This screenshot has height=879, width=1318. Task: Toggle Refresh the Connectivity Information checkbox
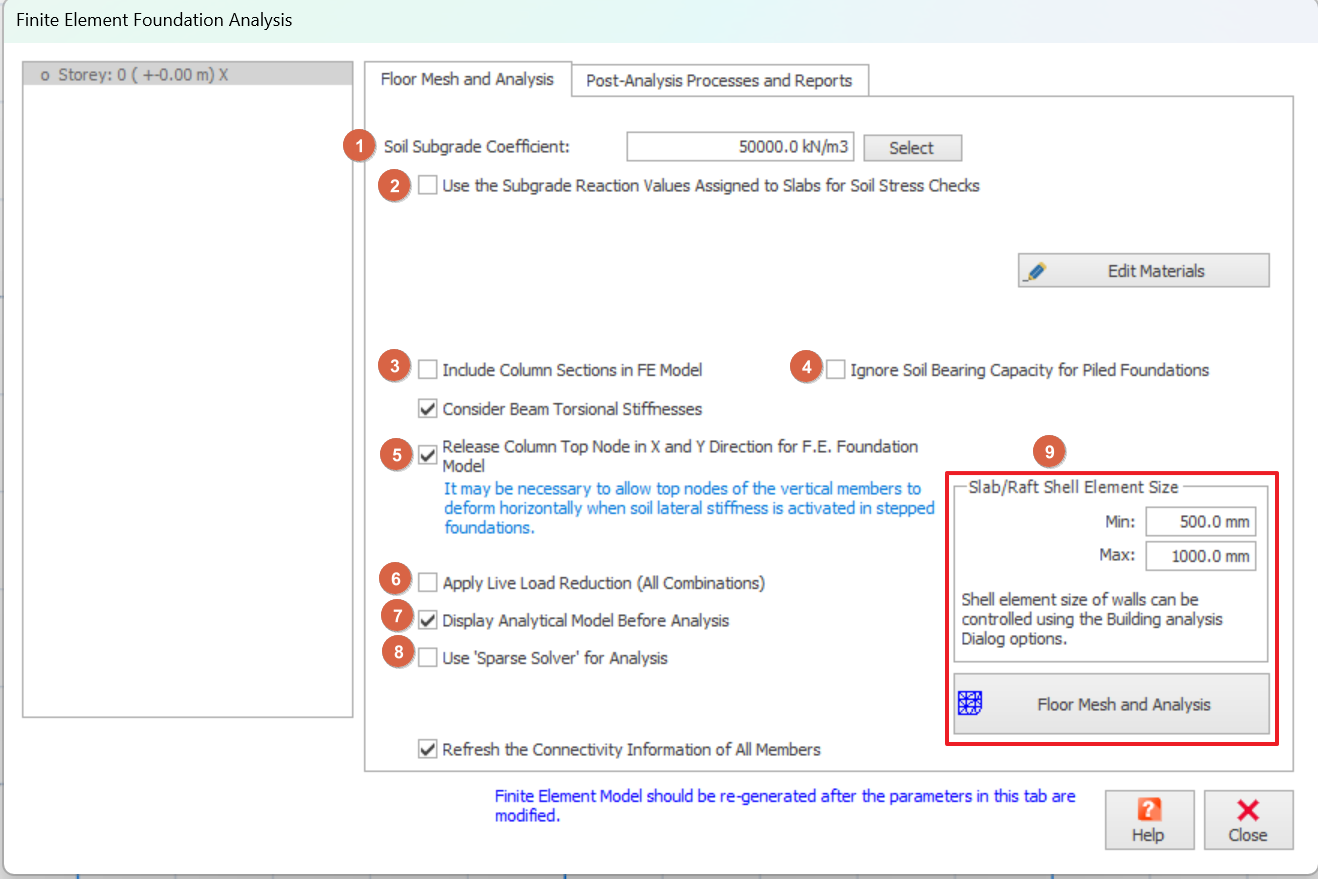[428, 749]
